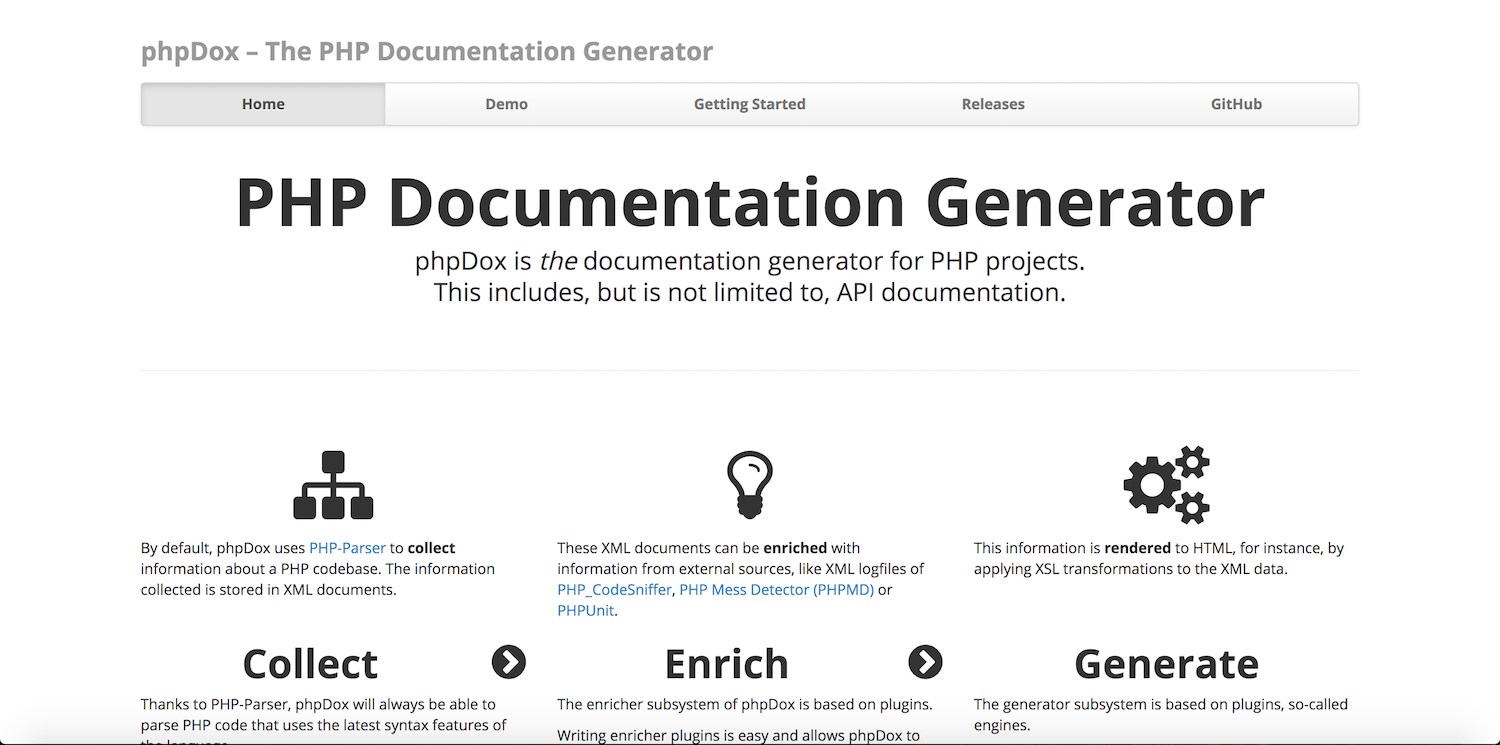Click 'applying XSL transformations' text line
1500x745 pixels.
click(1131, 569)
